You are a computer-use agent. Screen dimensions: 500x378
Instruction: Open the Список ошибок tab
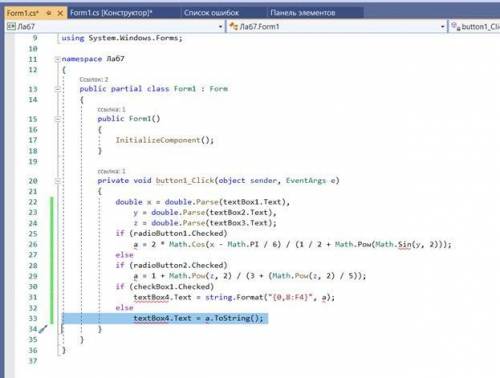[211, 13]
